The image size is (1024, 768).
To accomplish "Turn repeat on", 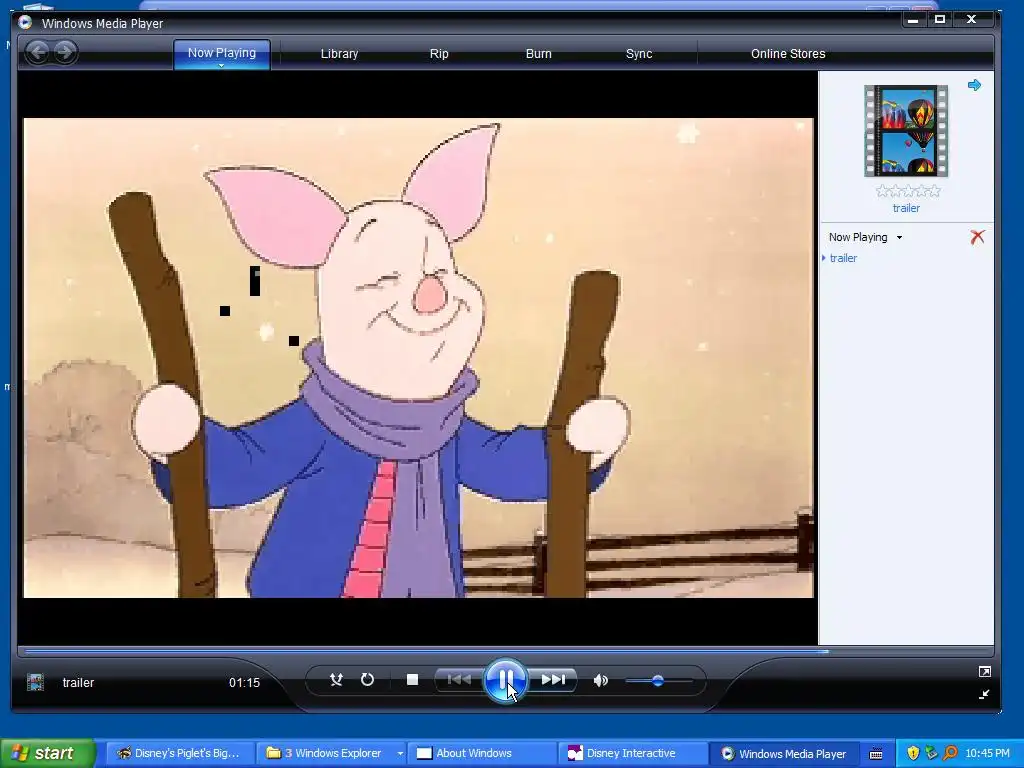I will 367,680.
